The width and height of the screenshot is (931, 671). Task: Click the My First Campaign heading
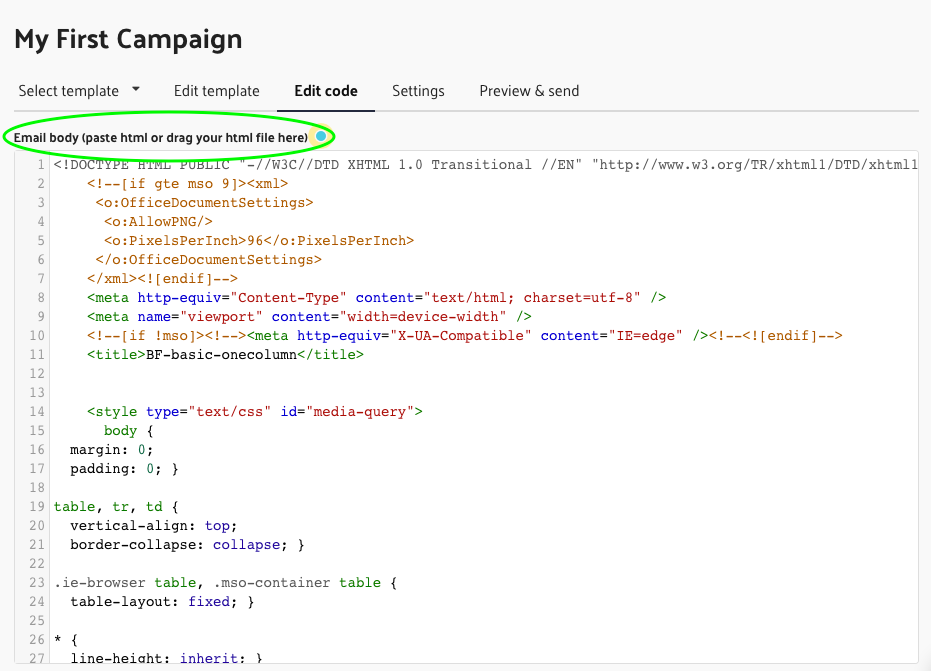point(128,40)
